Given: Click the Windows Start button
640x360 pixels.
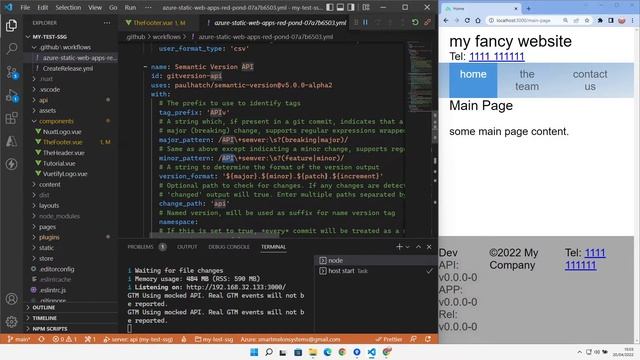Looking at the screenshot, I should click(x=254, y=352).
